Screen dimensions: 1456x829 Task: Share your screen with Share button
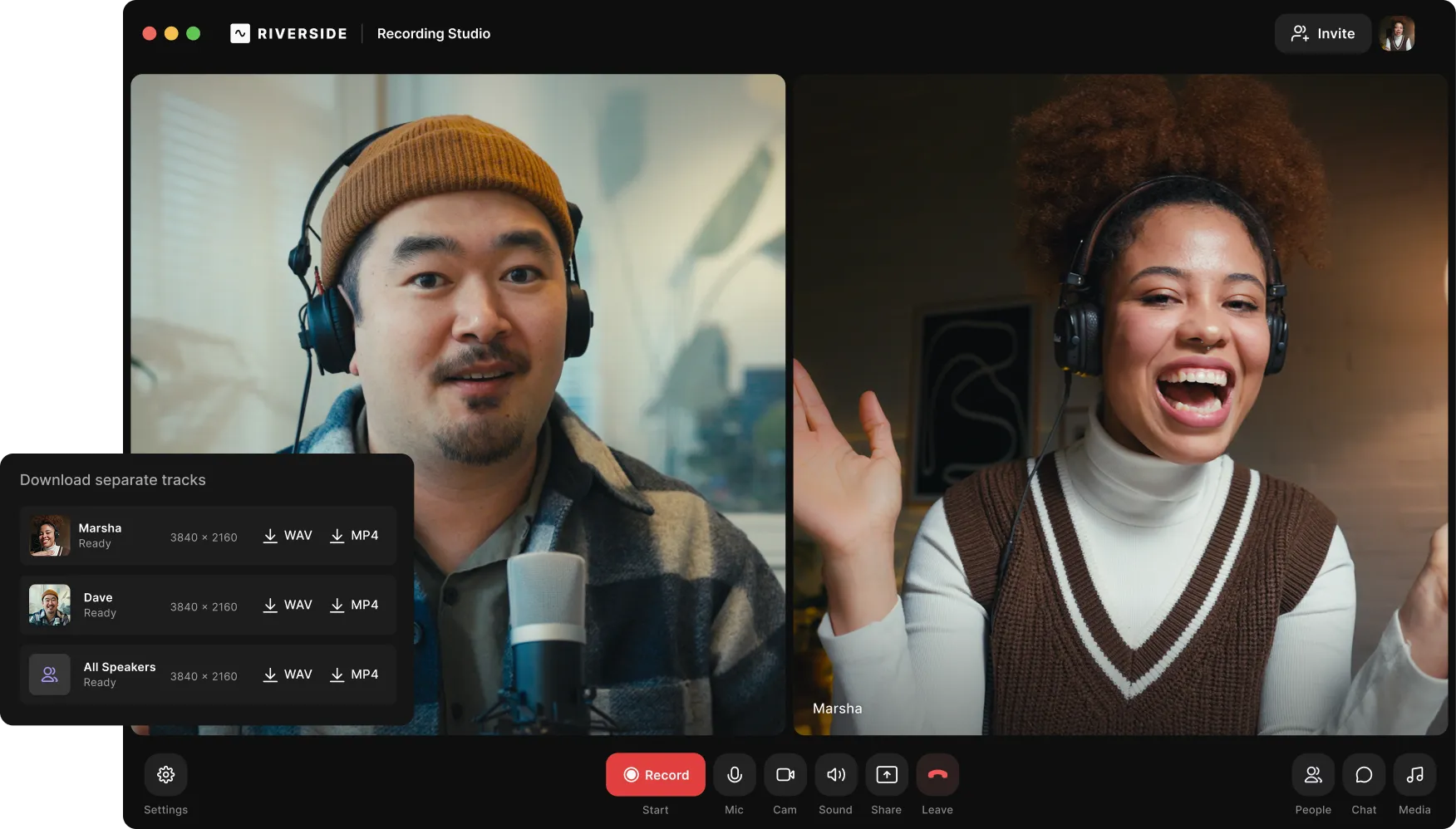[x=887, y=774]
